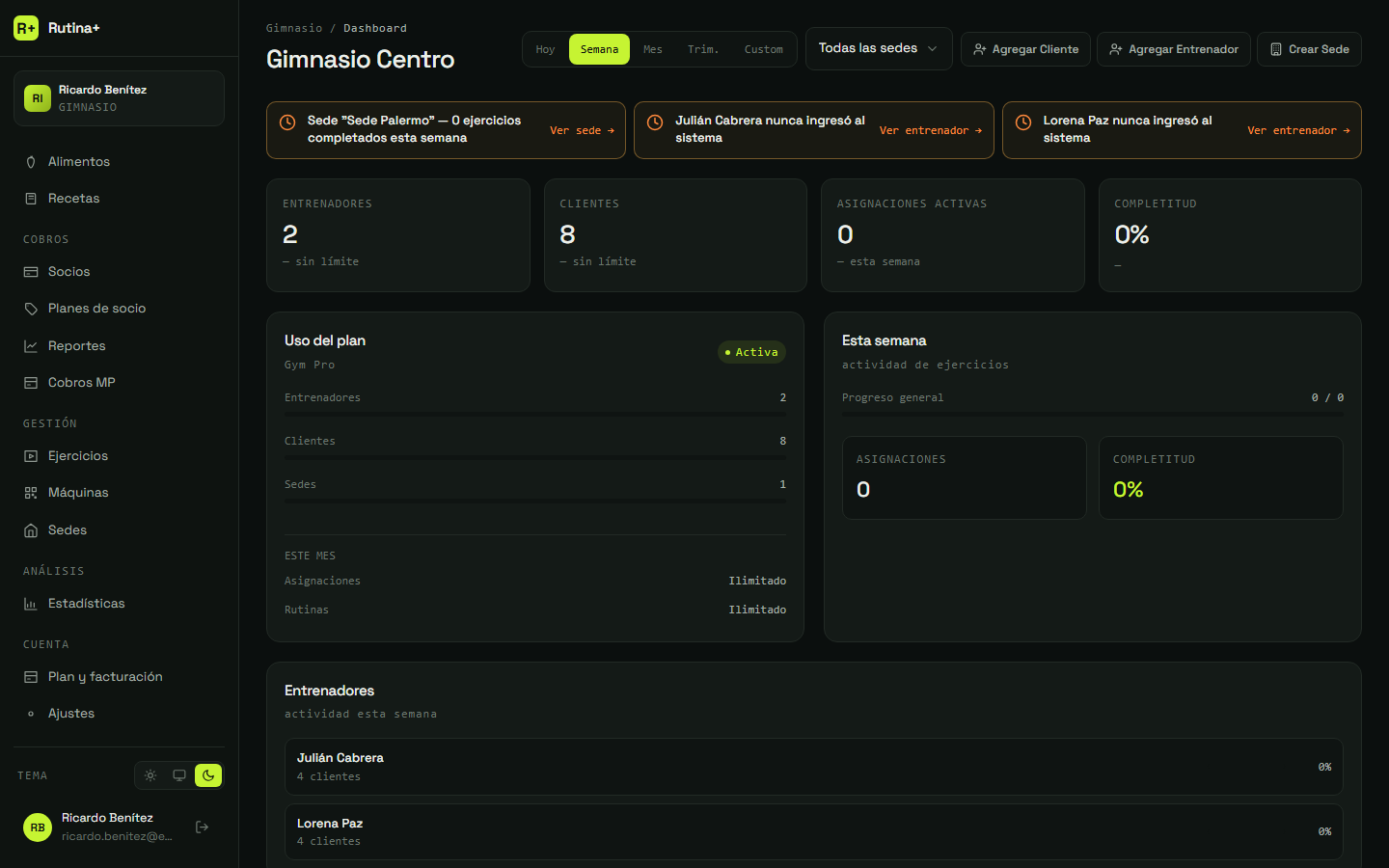
Task: Click the Entrenadores usage bar
Action: [x=535, y=414]
